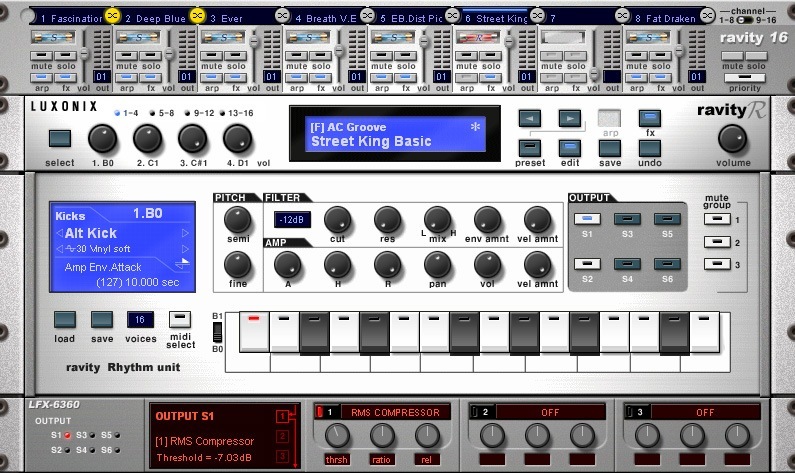
Task: Click the left arrow beside Alt Kick
Action: coord(59,233)
